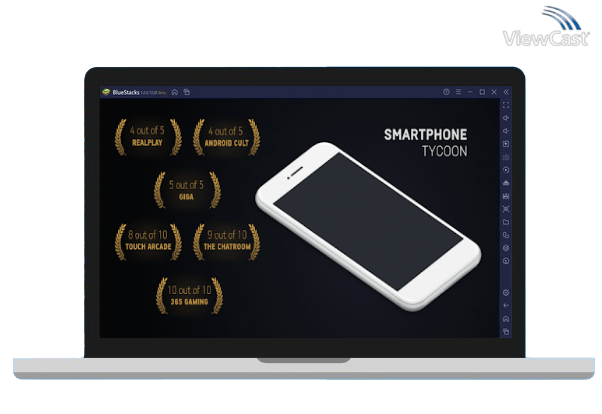This screenshot has width=602, height=414.
Task: Open recent apps icon at sidebar bottom
Action: click(506, 331)
